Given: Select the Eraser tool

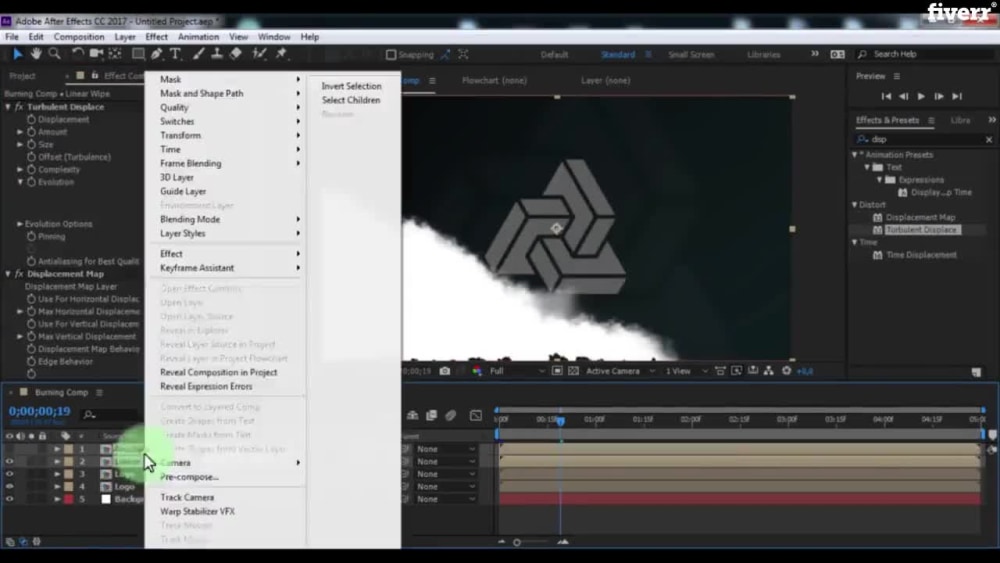Looking at the screenshot, I should [235, 54].
